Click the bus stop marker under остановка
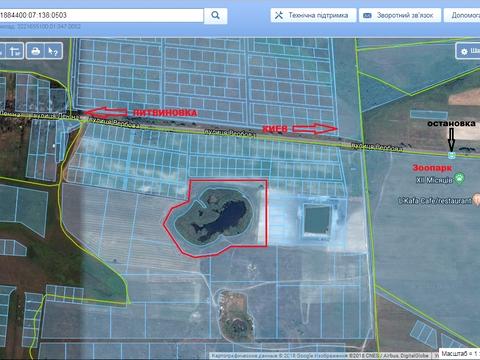The width and height of the screenshot is (480, 360). click(452, 155)
